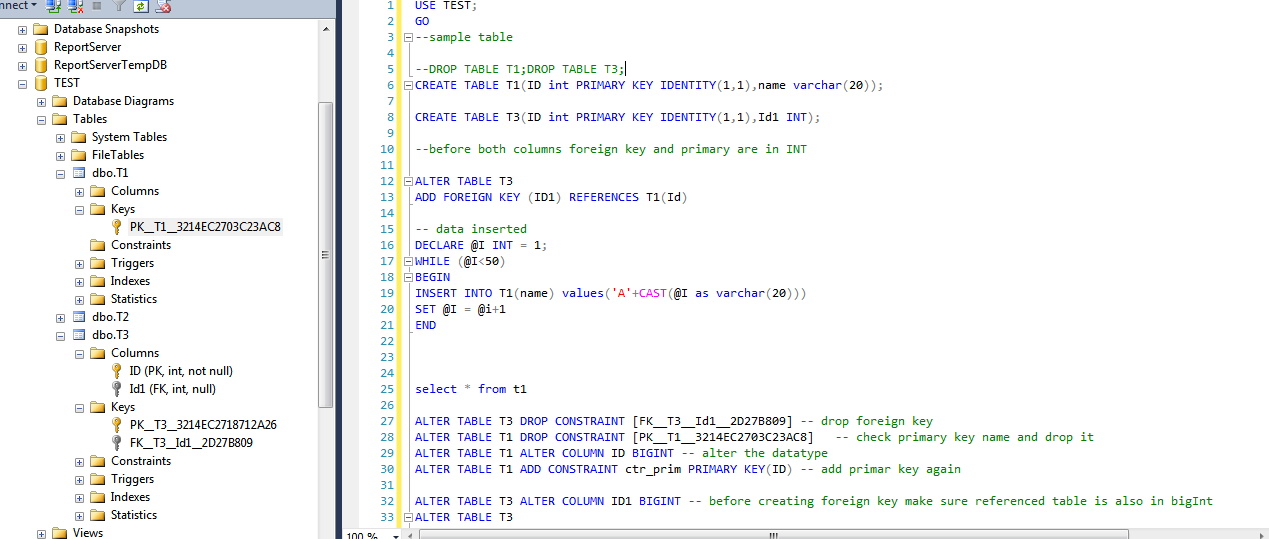The width and height of the screenshot is (1269, 539).
Task: Click line 25 'select * from t1' text
Action: pyautogui.click(x=471, y=389)
